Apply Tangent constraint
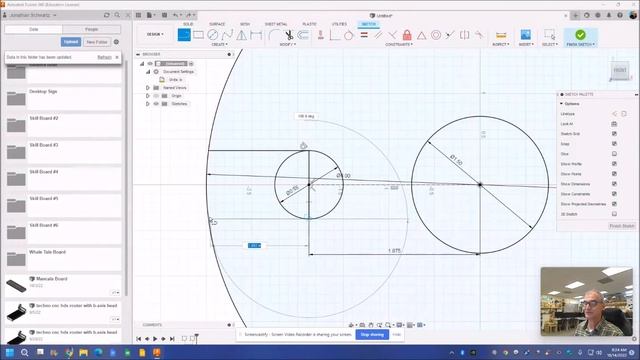This screenshot has width=640, height=360. click(349, 35)
